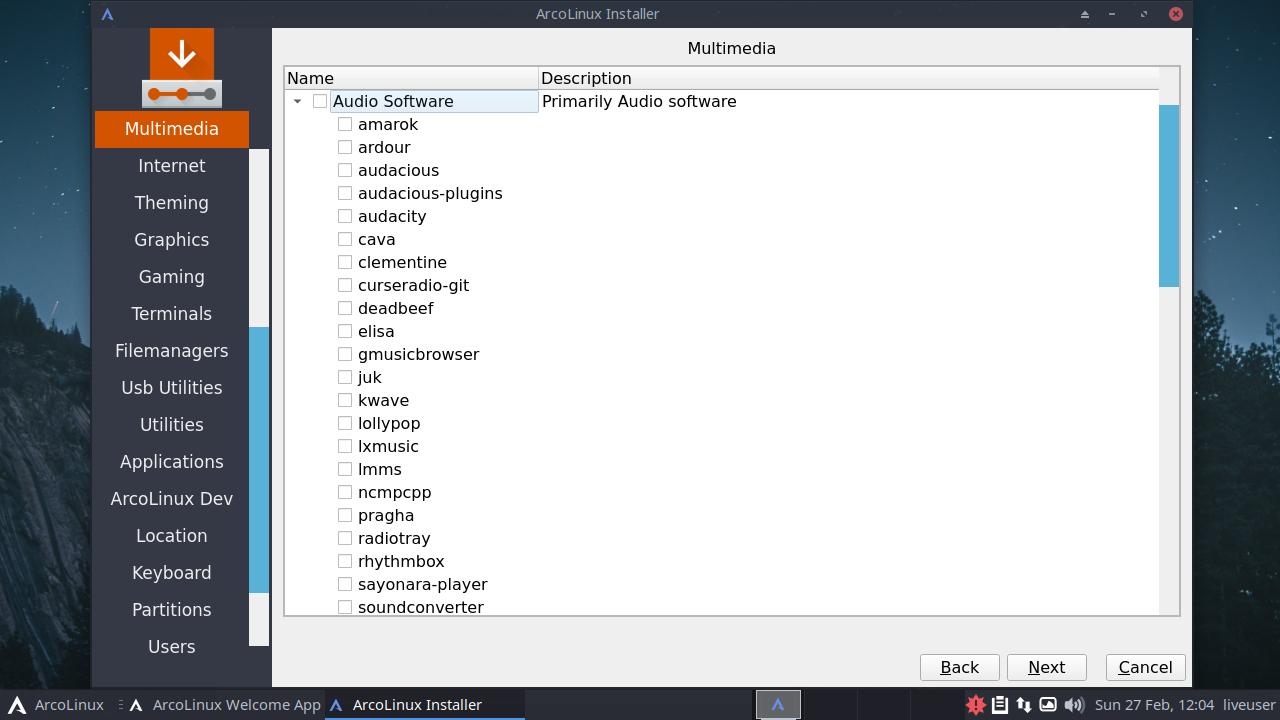Select the kwave row text
This screenshot has height=720, width=1280.
tap(383, 400)
